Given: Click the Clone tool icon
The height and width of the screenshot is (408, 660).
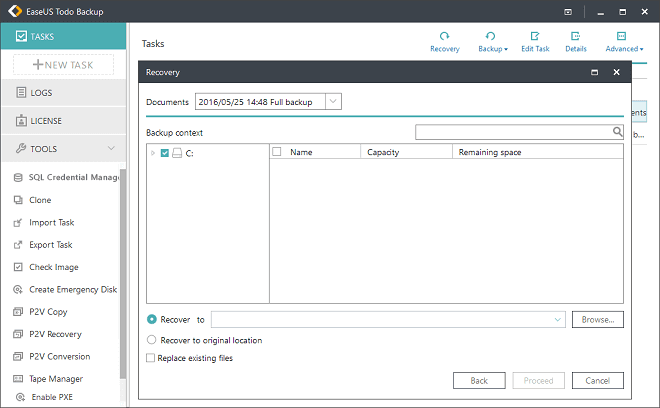Looking at the screenshot, I should 18,200.
